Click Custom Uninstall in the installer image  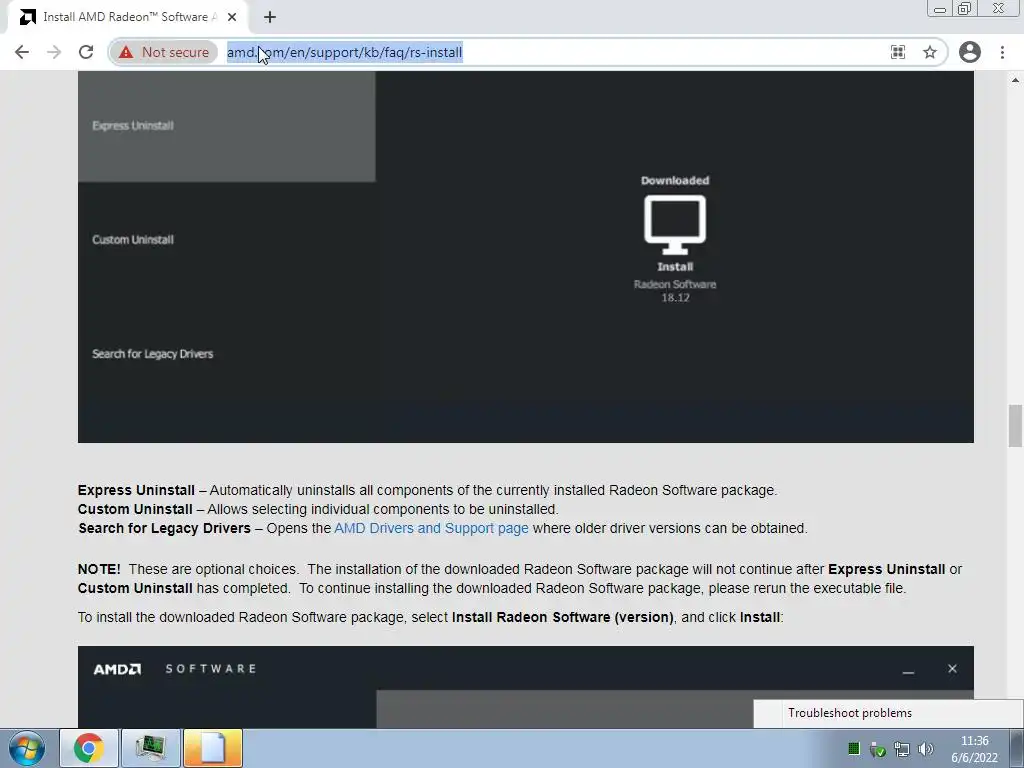tap(133, 240)
